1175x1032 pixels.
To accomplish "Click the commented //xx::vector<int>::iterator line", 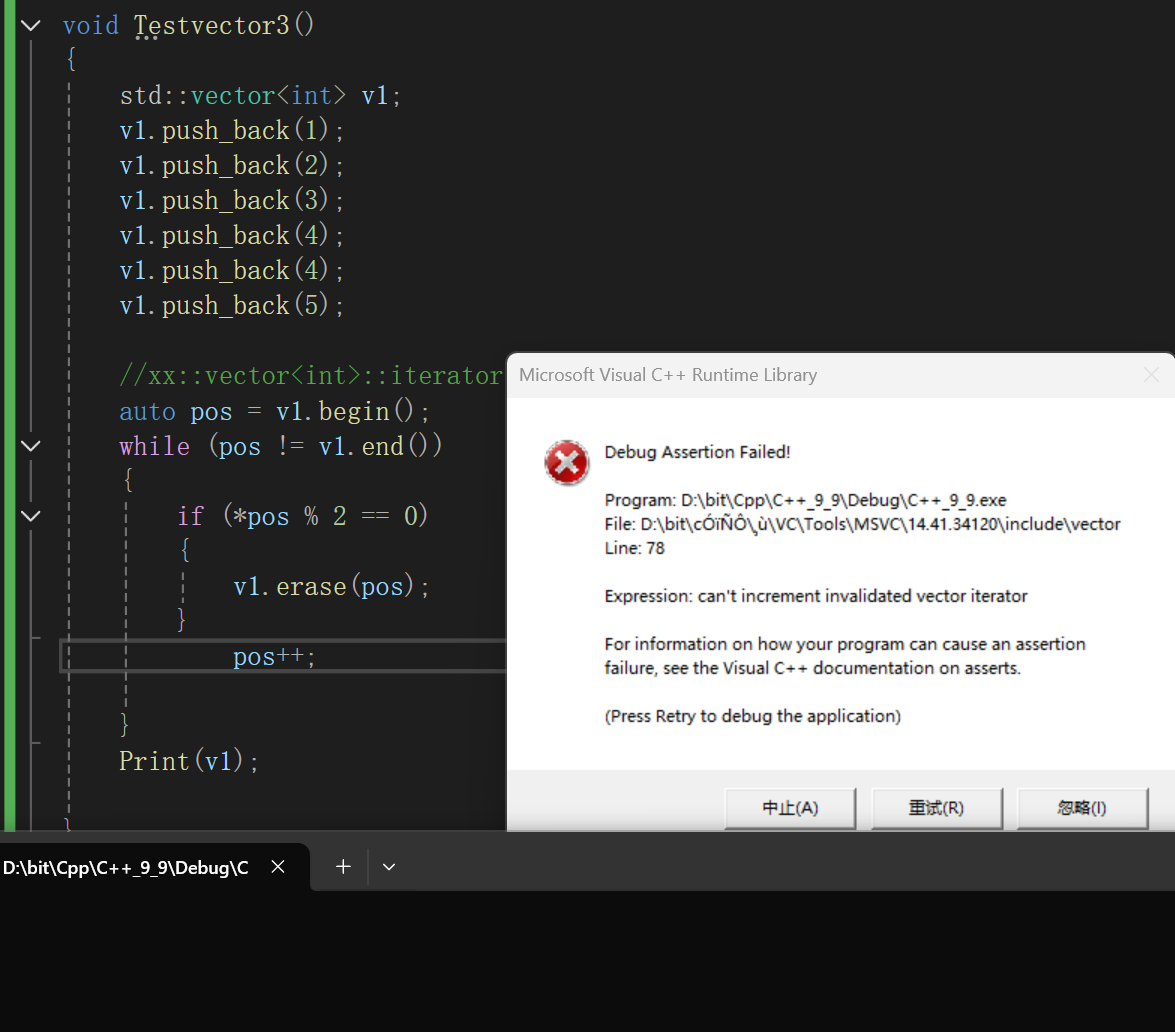I will (310, 375).
